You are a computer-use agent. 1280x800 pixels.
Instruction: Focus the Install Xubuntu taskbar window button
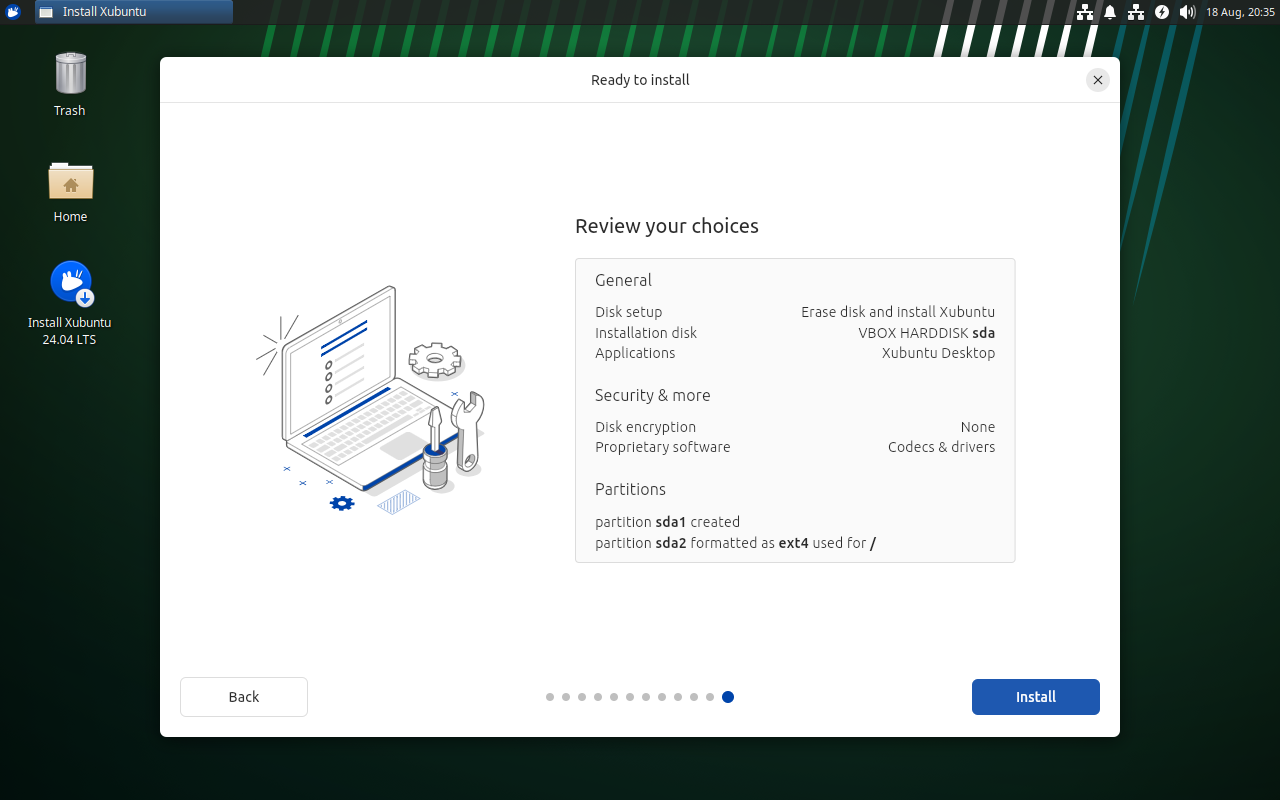(x=134, y=12)
